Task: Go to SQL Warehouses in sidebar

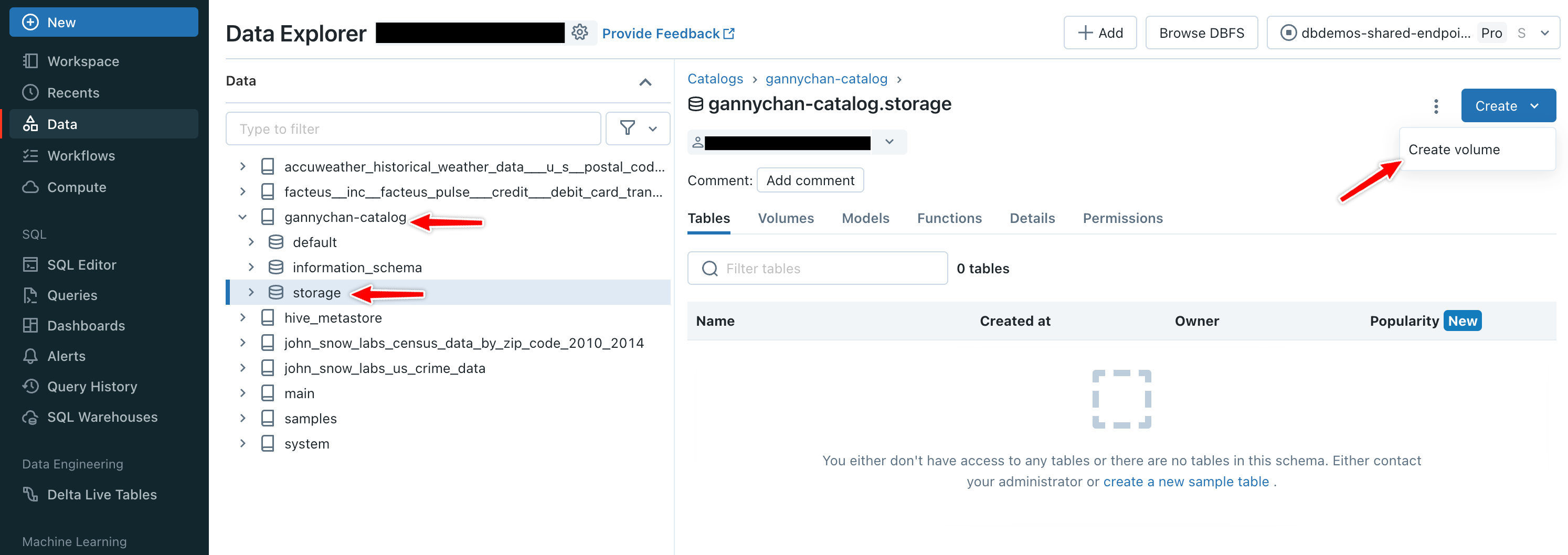Action: (x=102, y=417)
